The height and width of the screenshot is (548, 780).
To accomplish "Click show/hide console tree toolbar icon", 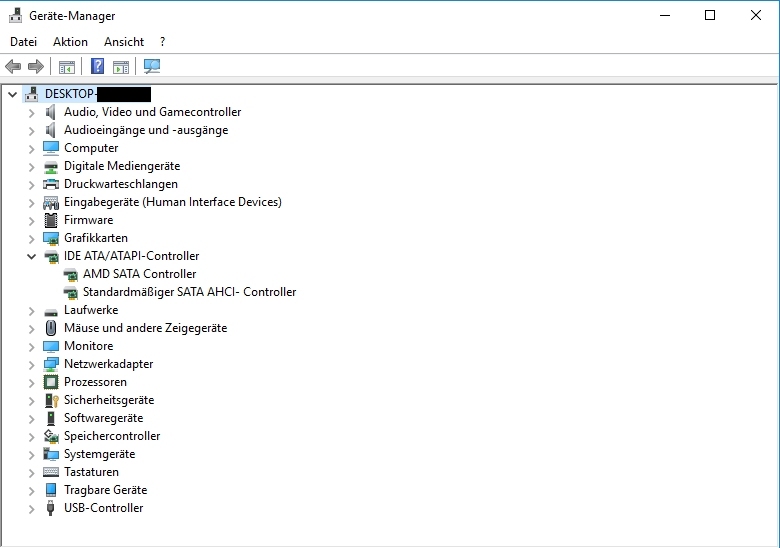I will (67, 67).
